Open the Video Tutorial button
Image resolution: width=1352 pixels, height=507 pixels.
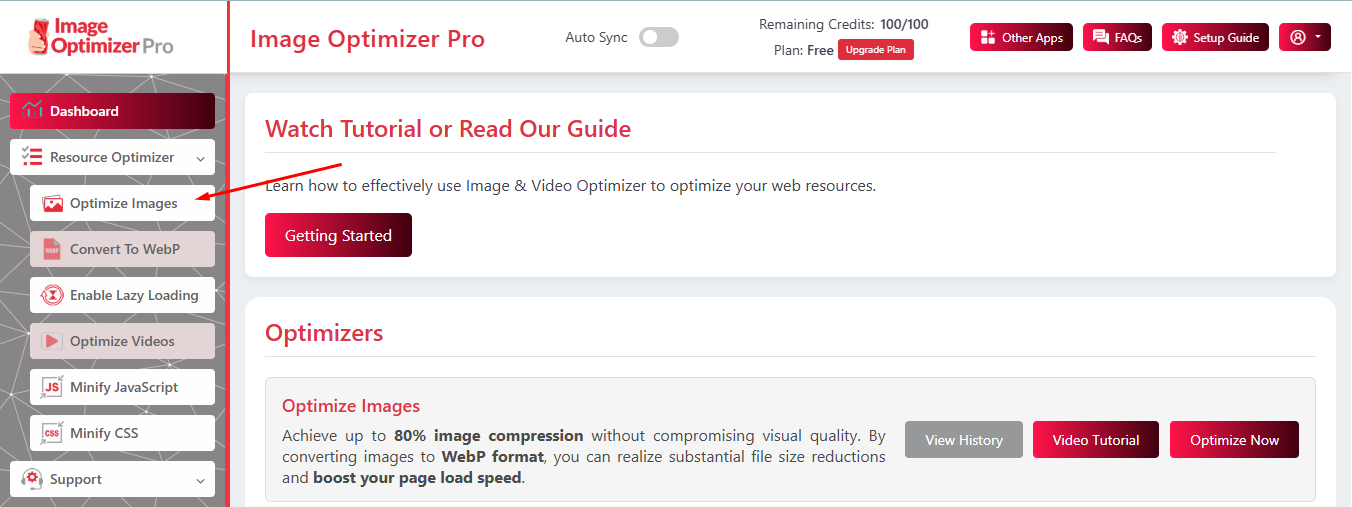coord(1096,440)
